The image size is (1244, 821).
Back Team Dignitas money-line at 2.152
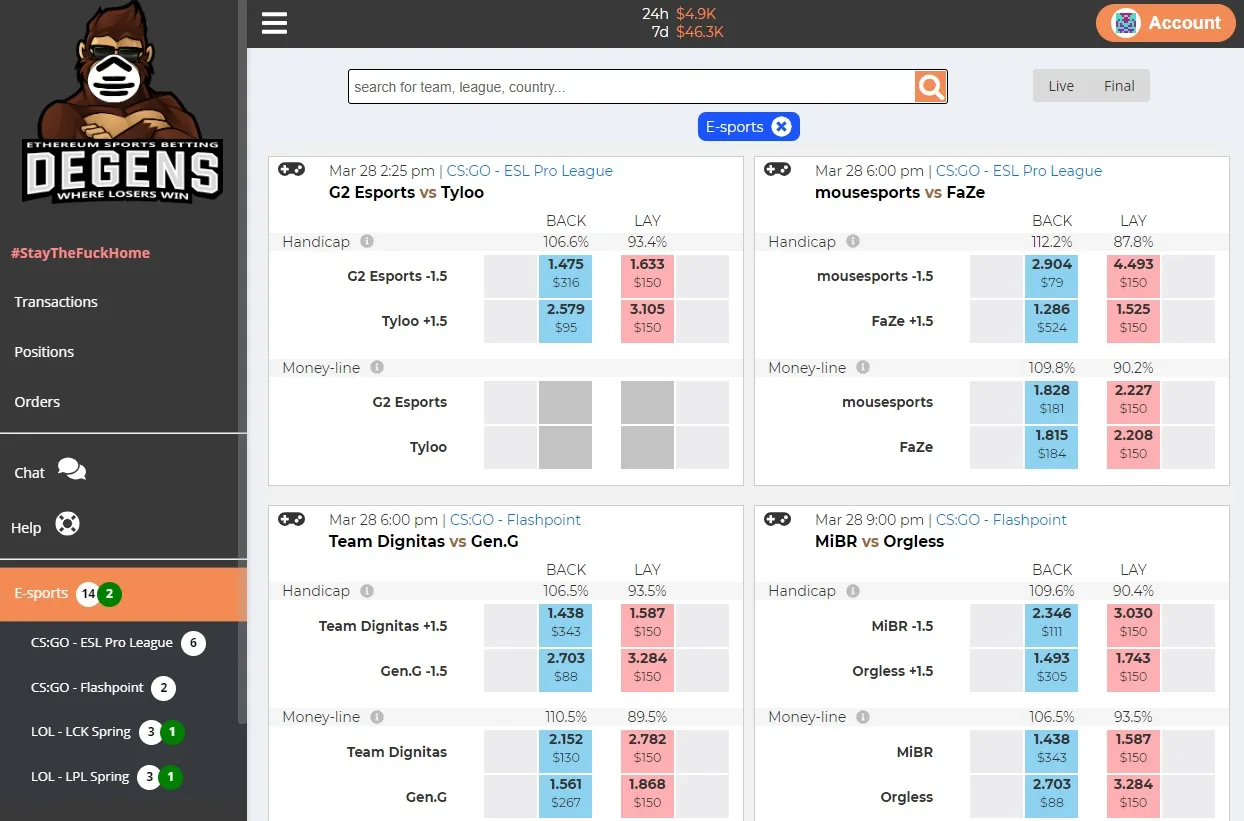[565, 751]
